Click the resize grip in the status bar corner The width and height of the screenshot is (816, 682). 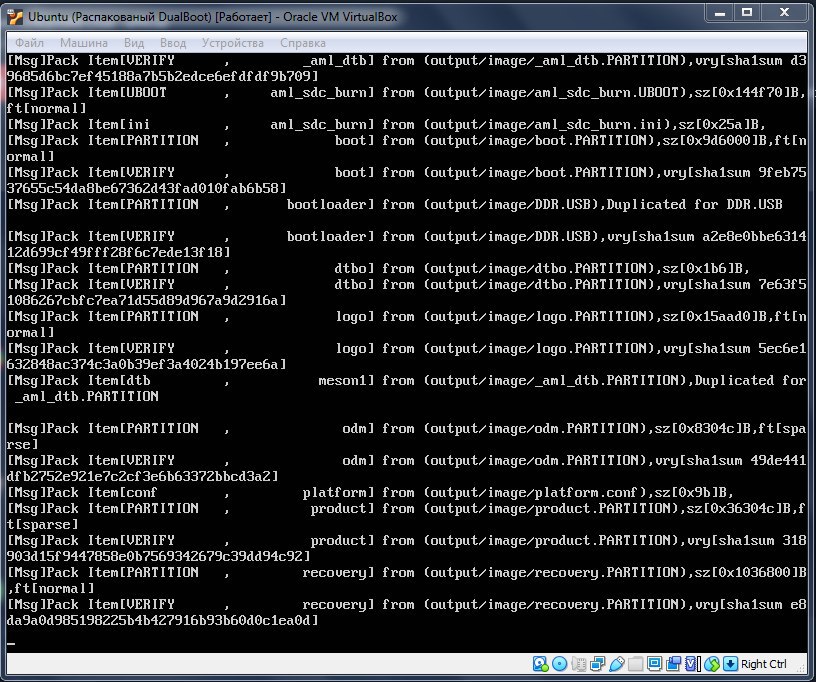[802, 669]
